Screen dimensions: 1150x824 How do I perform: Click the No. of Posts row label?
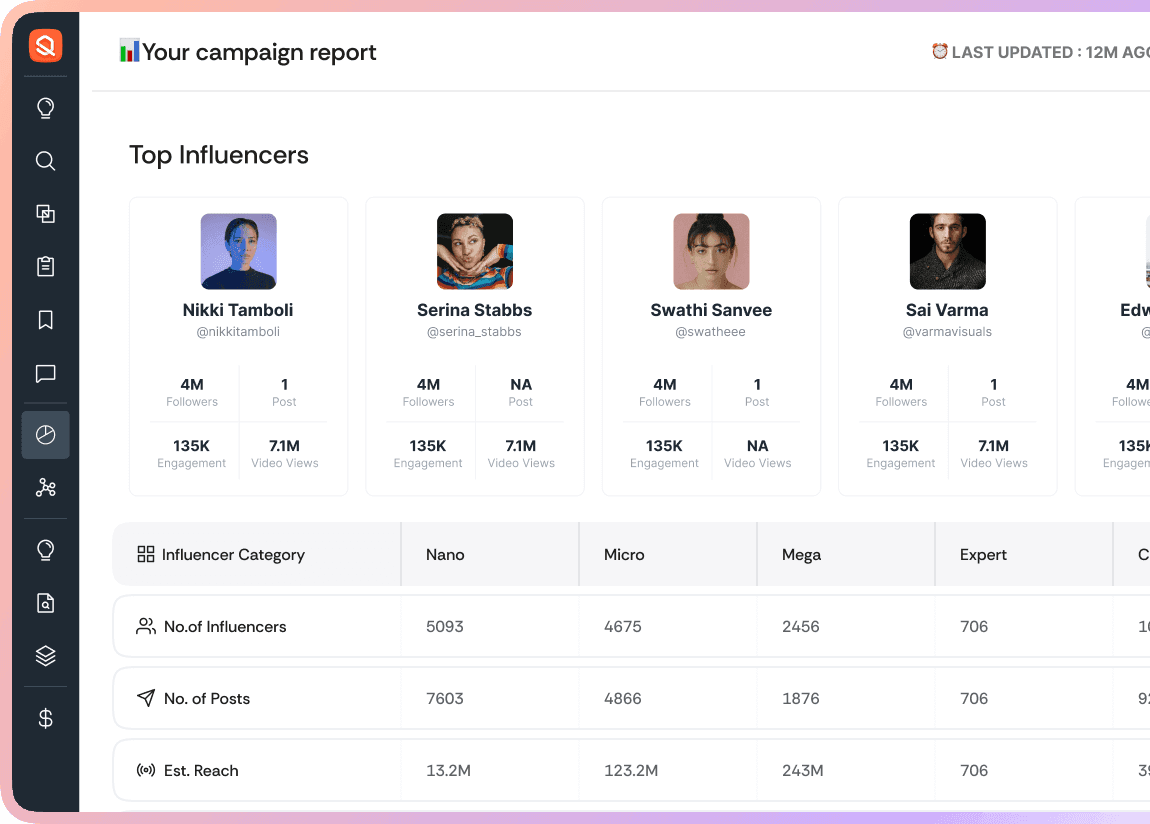coord(207,699)
